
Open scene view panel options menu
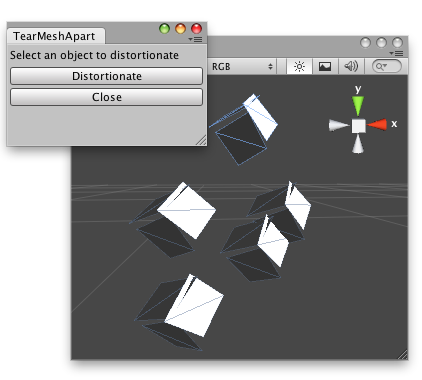[x=396, y=53]
